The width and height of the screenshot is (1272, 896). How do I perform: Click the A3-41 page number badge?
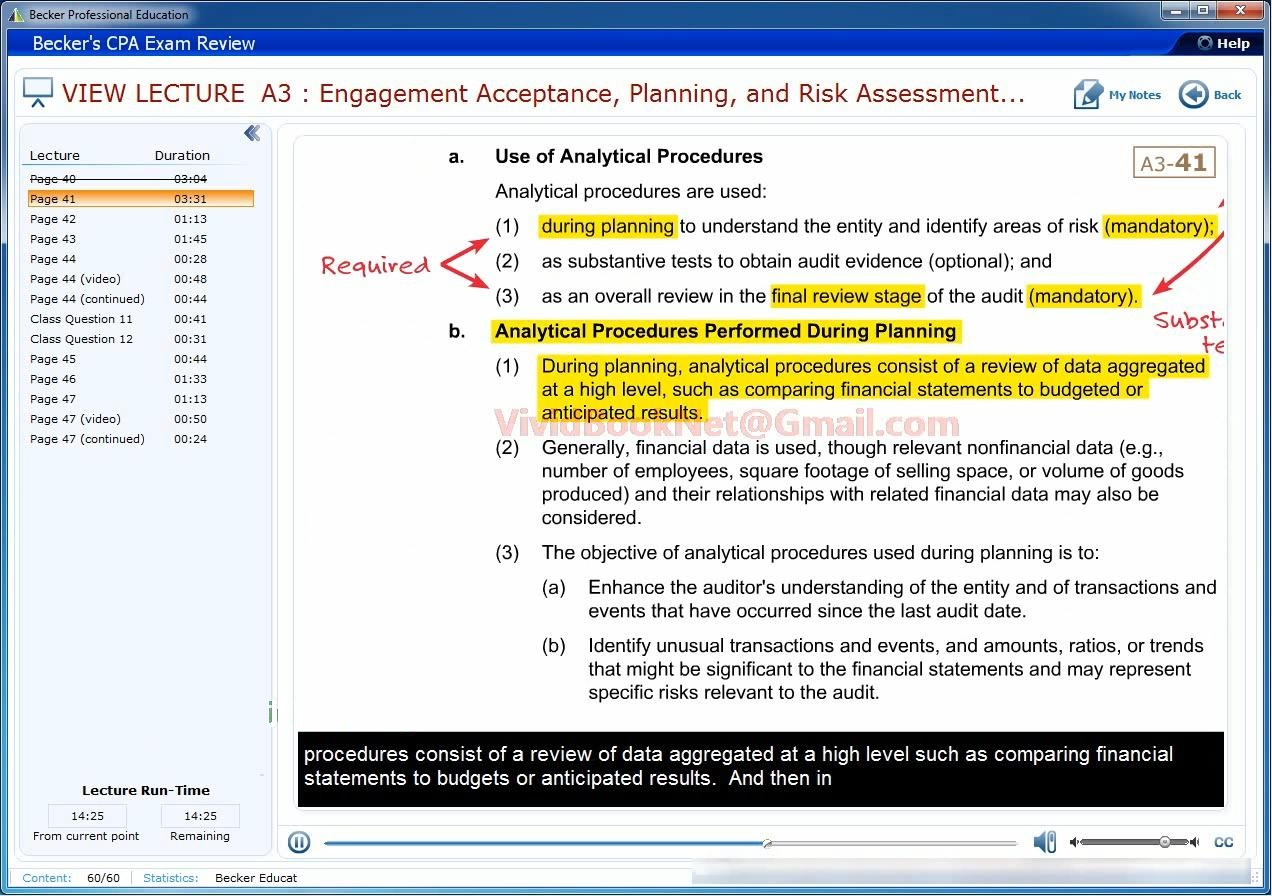point(1174,162)
